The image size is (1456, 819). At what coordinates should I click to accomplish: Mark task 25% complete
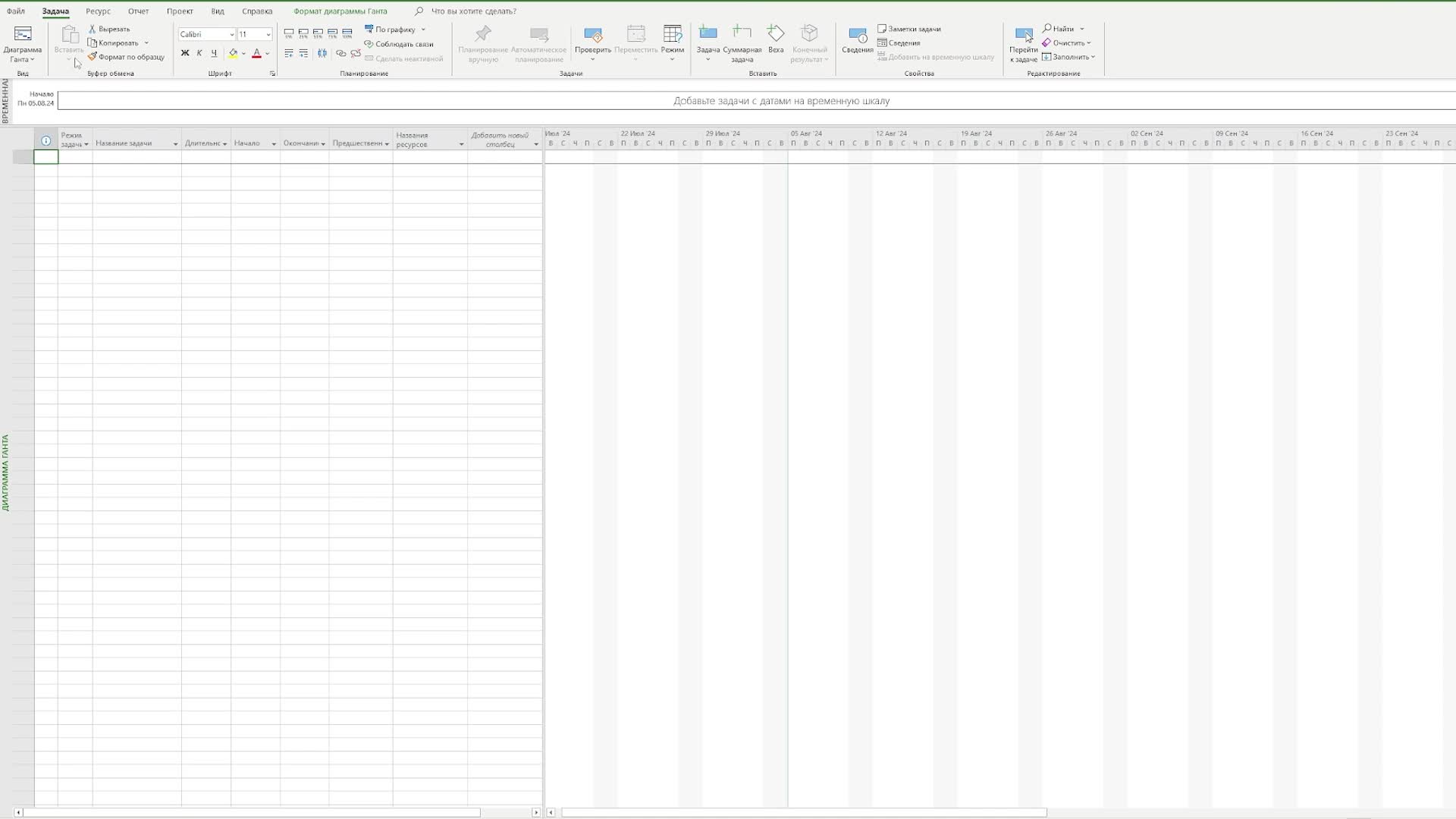point(303,33)
